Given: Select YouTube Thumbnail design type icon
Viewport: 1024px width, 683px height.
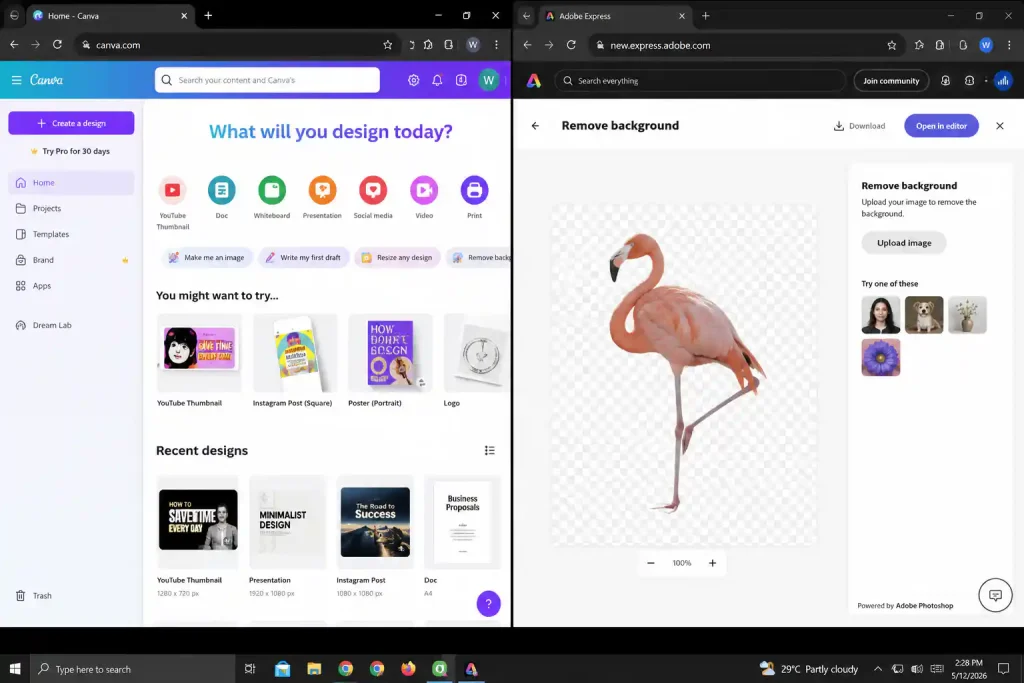Looking at the screenshot, I should tap(172, 190).
